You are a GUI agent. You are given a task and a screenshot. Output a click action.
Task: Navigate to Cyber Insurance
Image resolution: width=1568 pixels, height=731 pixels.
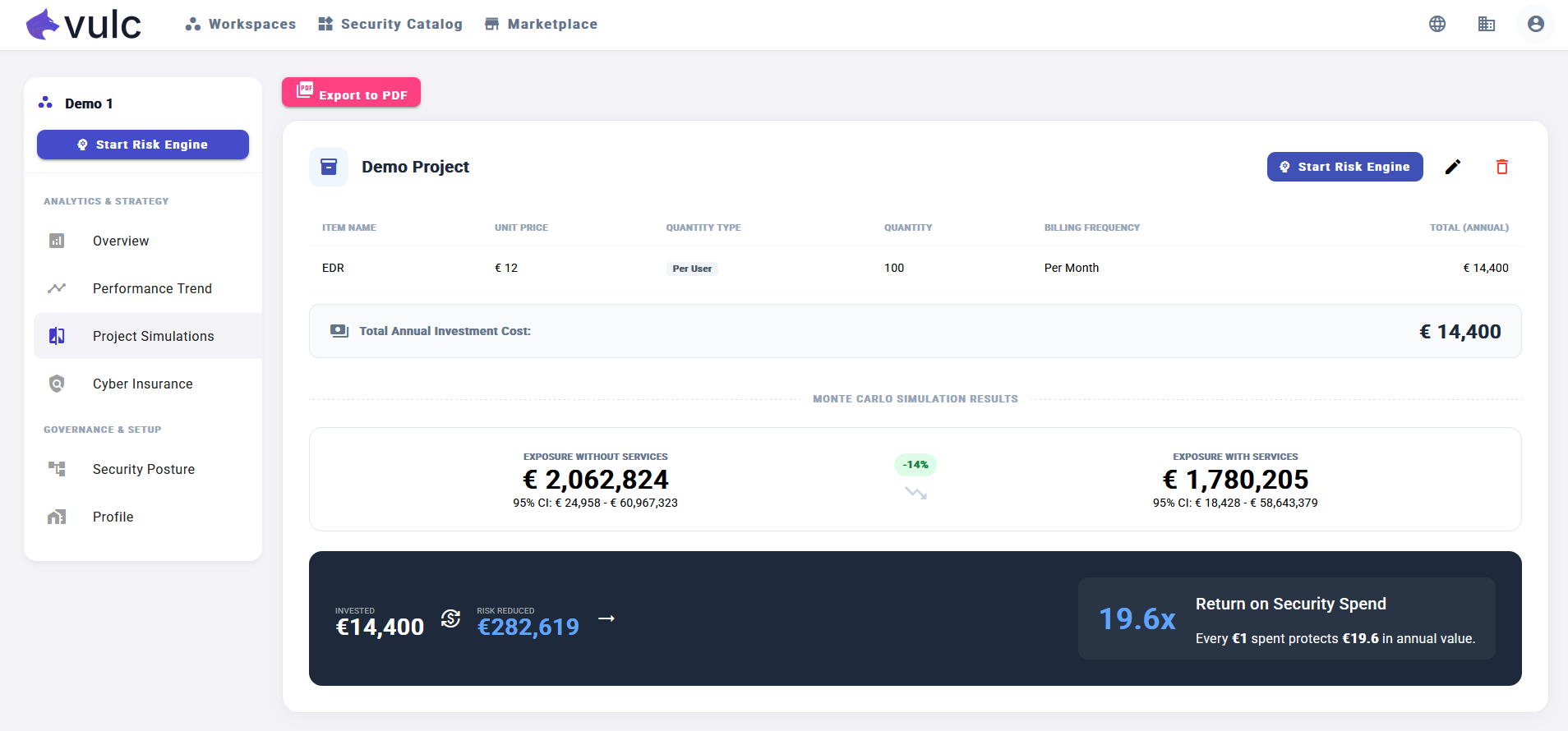142,384
